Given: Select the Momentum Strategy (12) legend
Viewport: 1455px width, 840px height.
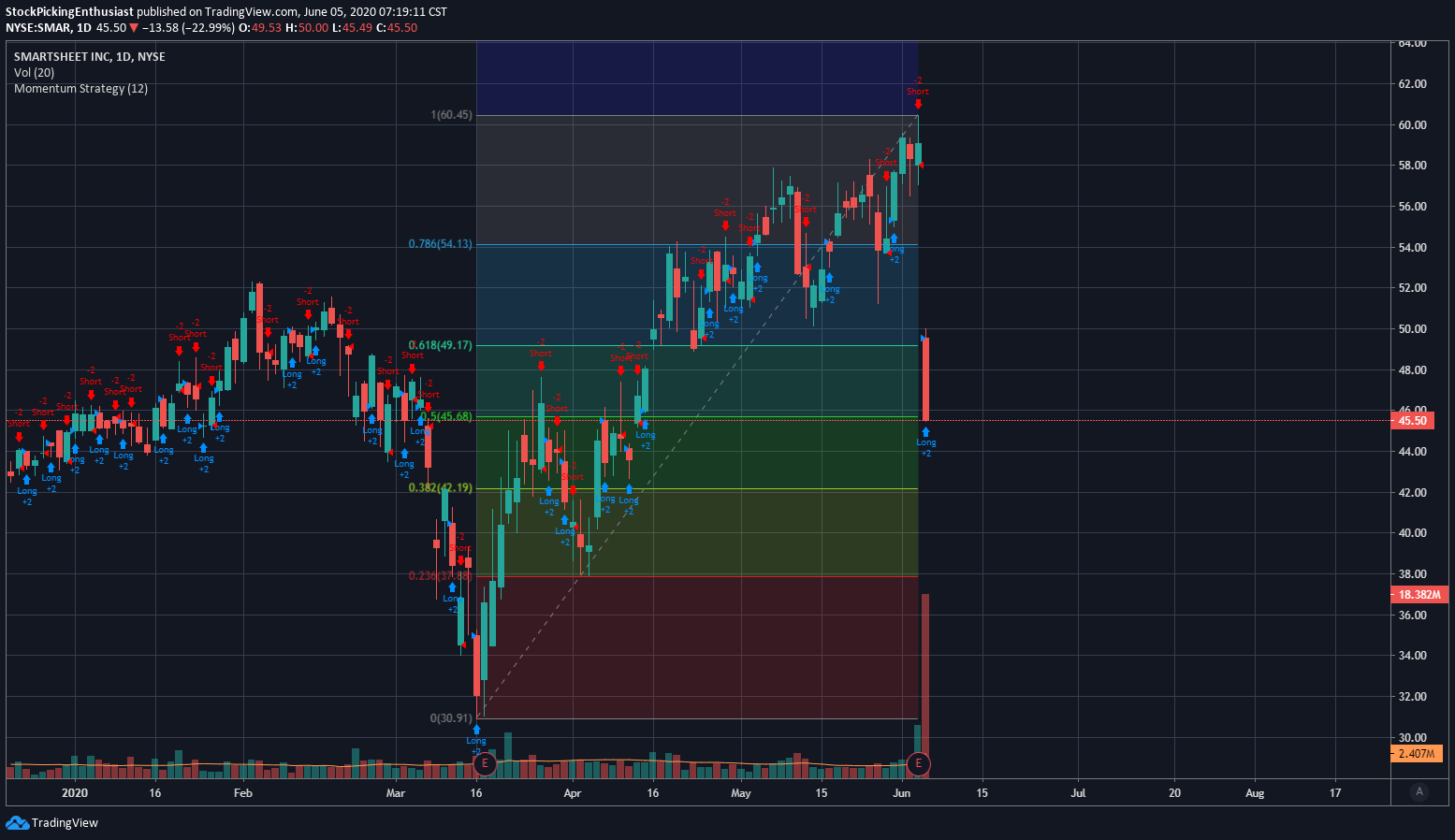Looking at the screenshot, I should pos(80,89).
